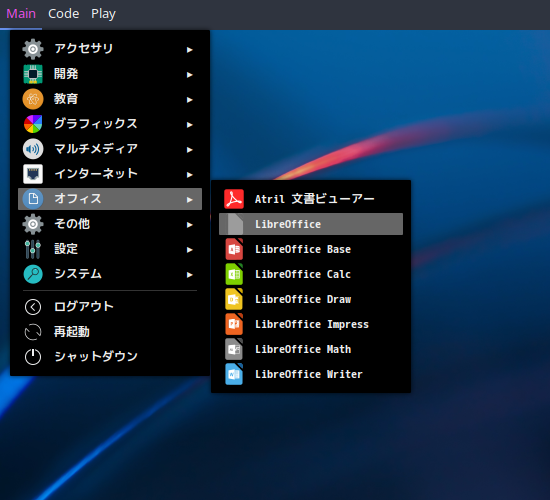Open the 教育 menu category
This screenshot has width=550, height=500.
click(x=110, y=99)
